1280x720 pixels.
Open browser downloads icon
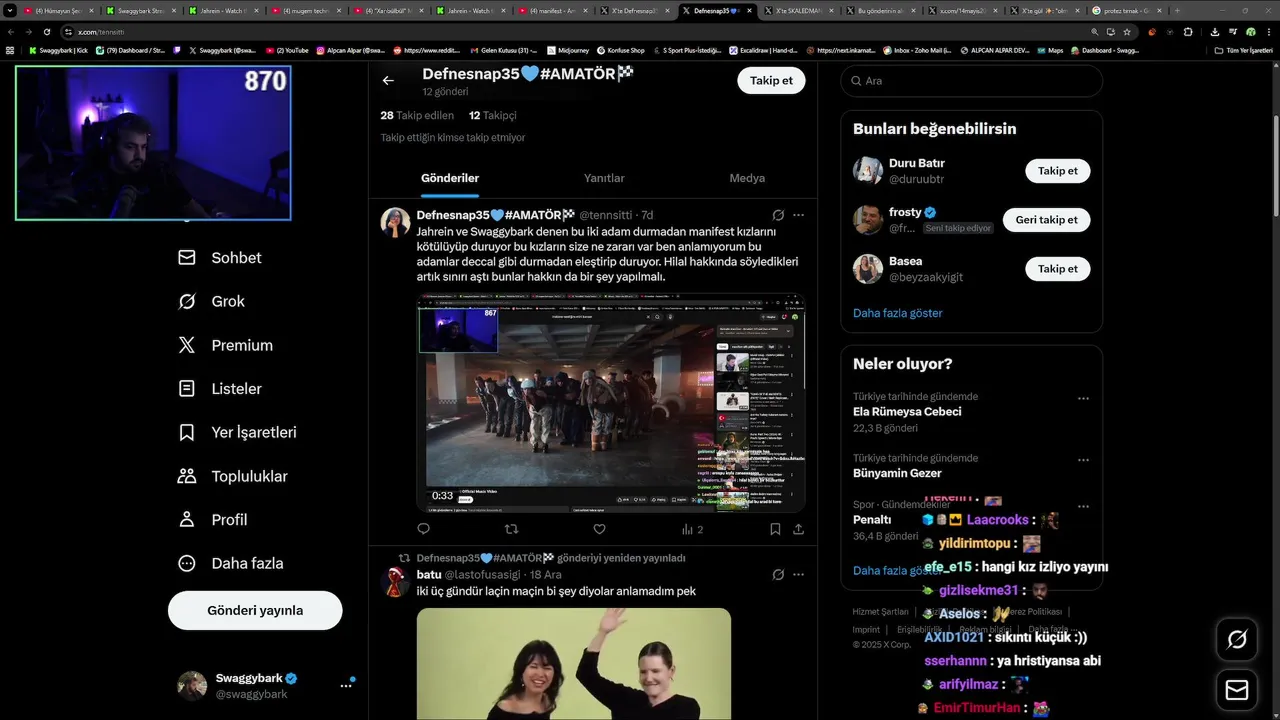tap(1214, 31)
